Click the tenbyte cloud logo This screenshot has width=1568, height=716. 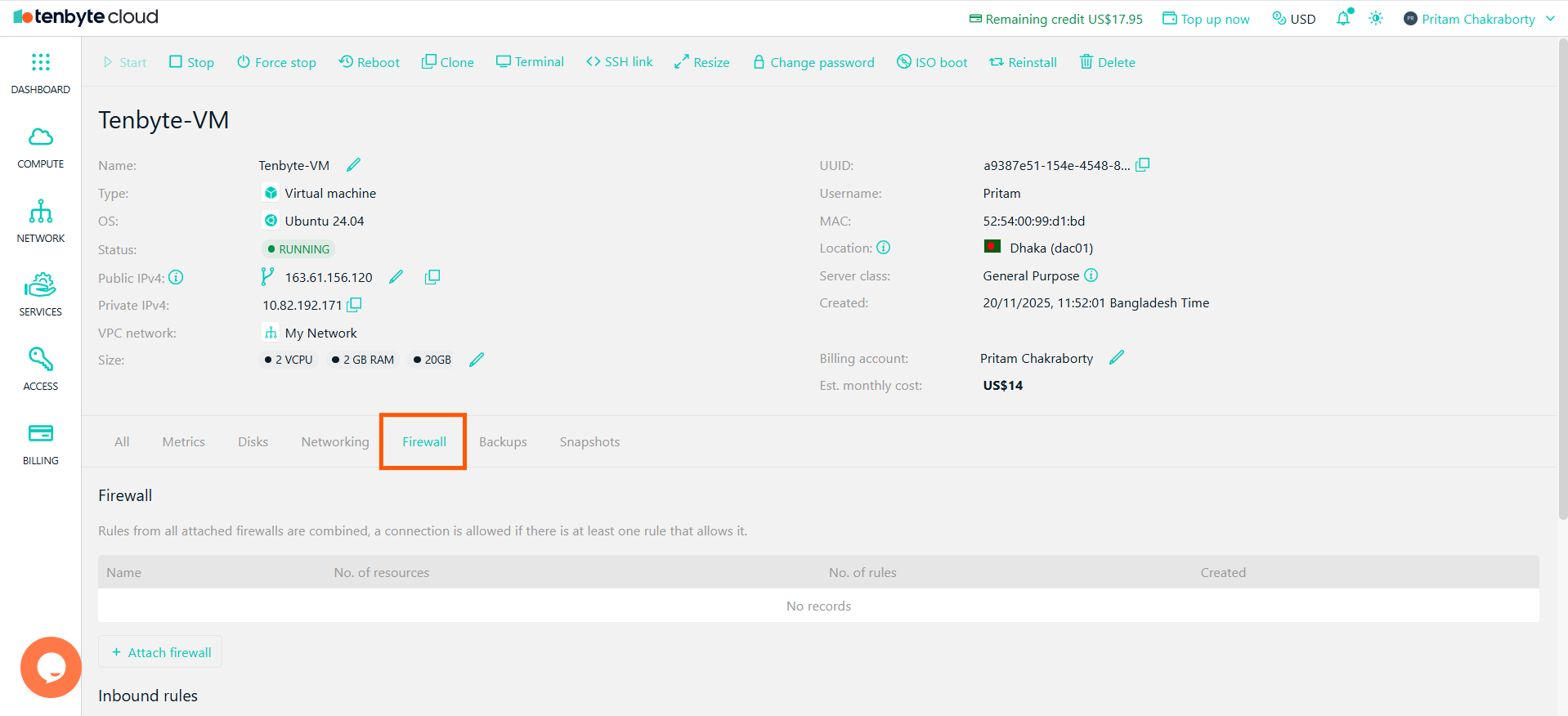pos(86,17)
